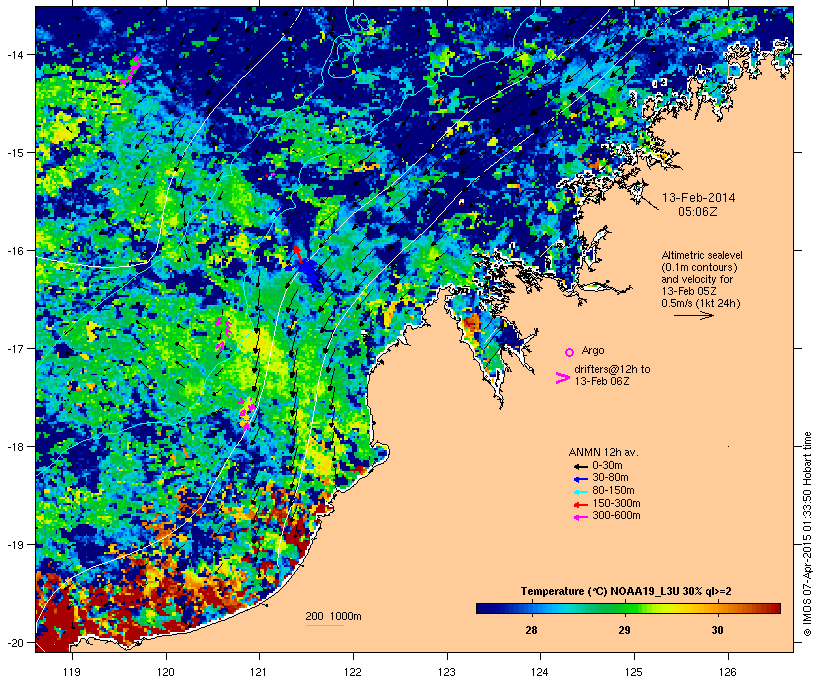This screenshot has height=680, width=820.
Task: Click the IMOS copyright timestamp text
Action: (x=807, y=534)
